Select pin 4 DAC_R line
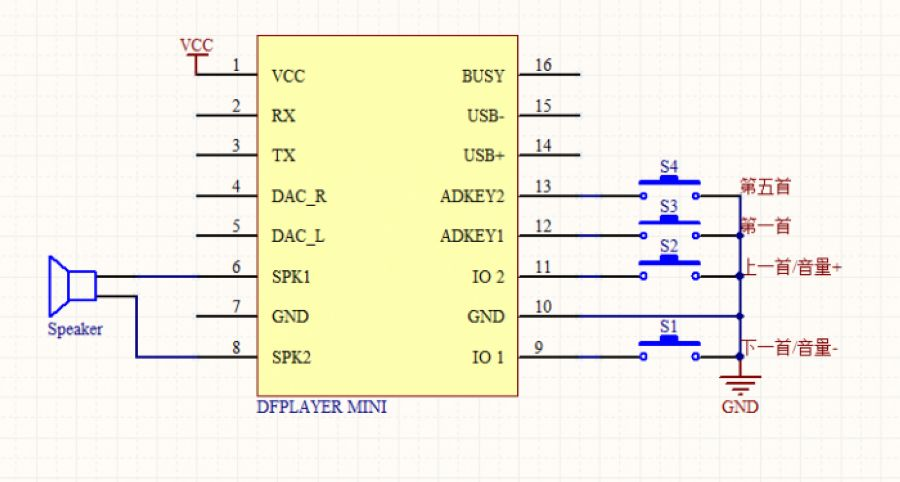Image resolution: width=900 pixels, height=482 pixels. pos(227,196)
